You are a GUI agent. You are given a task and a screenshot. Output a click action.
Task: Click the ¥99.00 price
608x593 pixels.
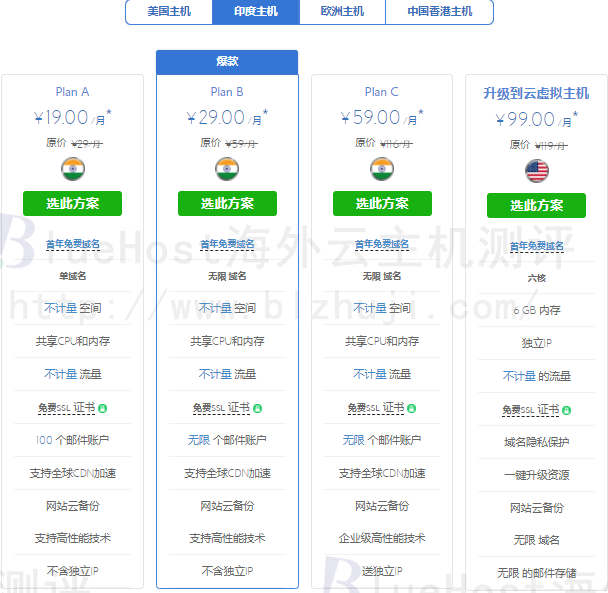click(x=536, y=119)
